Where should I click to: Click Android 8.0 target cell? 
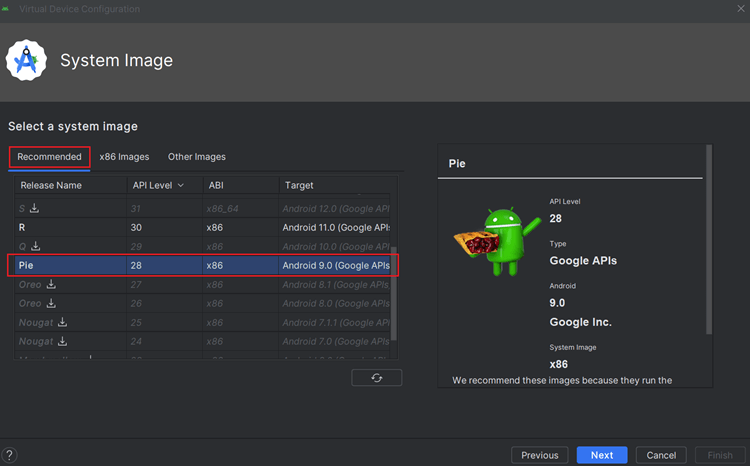[x=336, y=303]
